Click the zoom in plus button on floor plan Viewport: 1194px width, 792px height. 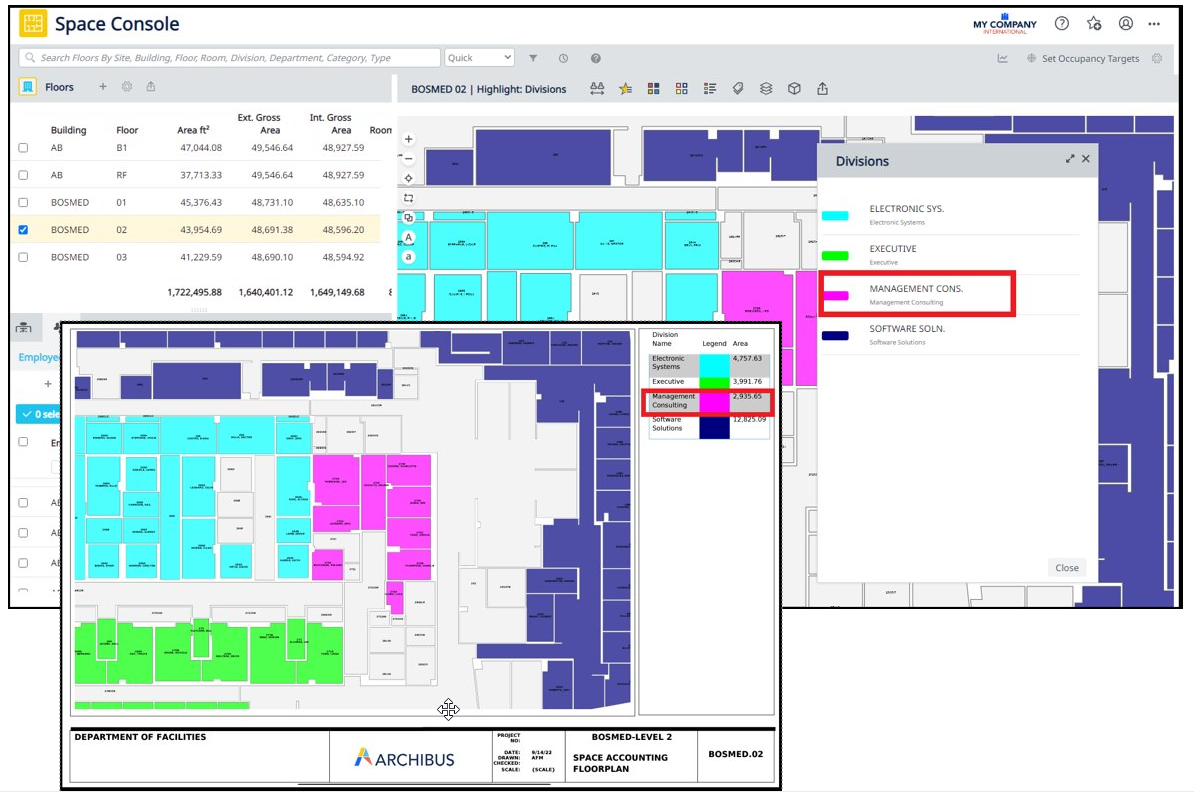[408, 139]
